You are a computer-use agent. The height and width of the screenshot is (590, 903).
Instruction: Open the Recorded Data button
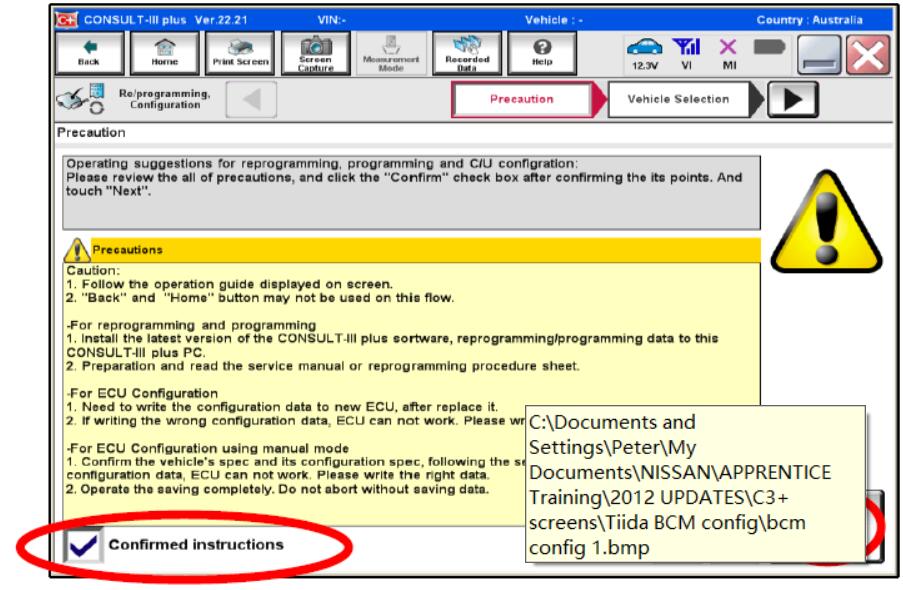pyautogui.click(x=467, y=53)
